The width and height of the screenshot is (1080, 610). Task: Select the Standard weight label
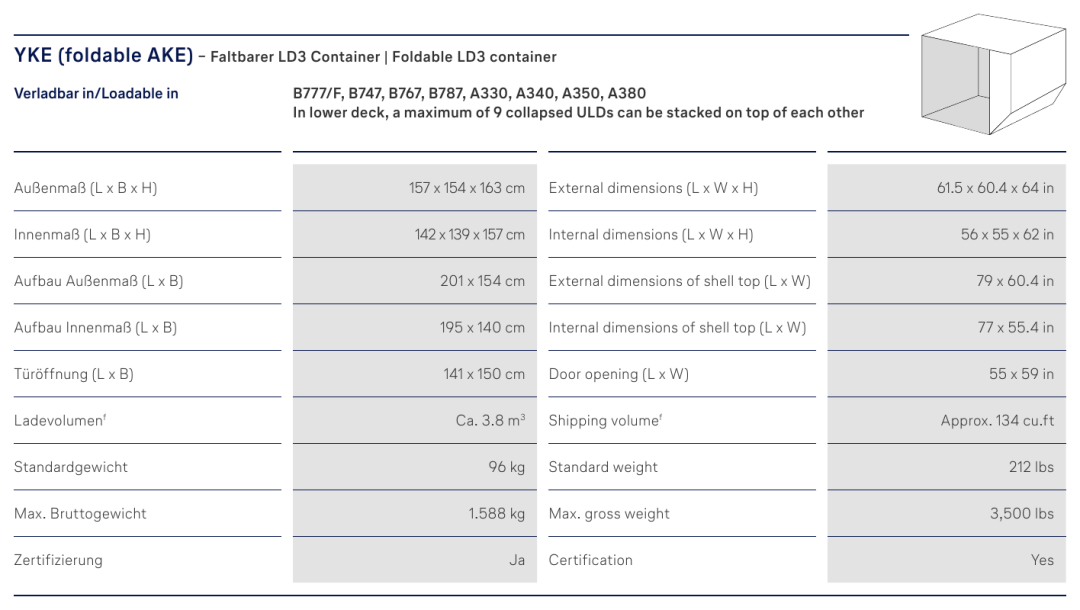[603, 467]
